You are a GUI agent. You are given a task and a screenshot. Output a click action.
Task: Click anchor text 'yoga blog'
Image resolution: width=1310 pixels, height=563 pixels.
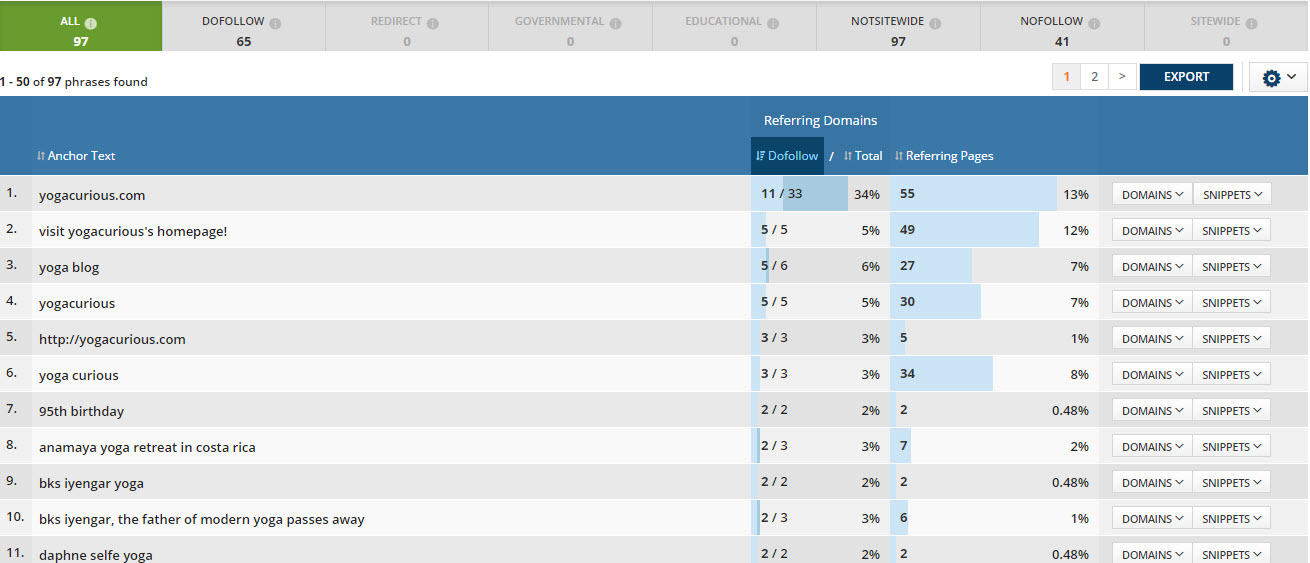coord(69,267)
